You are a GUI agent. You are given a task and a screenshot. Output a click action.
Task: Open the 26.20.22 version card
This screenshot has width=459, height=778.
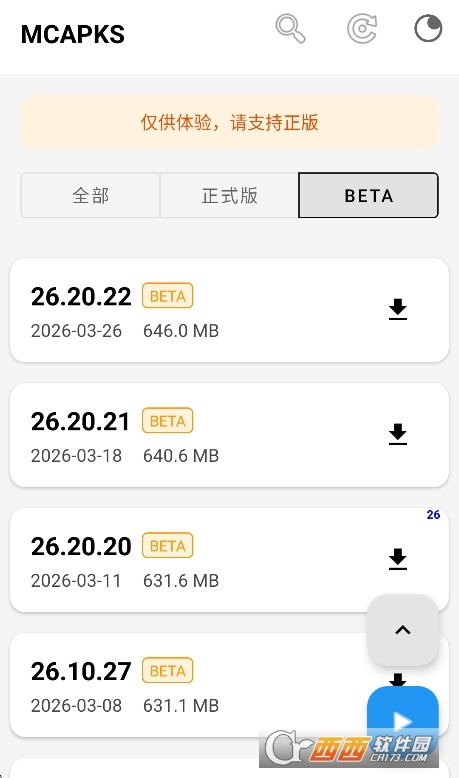coord(229,310)
